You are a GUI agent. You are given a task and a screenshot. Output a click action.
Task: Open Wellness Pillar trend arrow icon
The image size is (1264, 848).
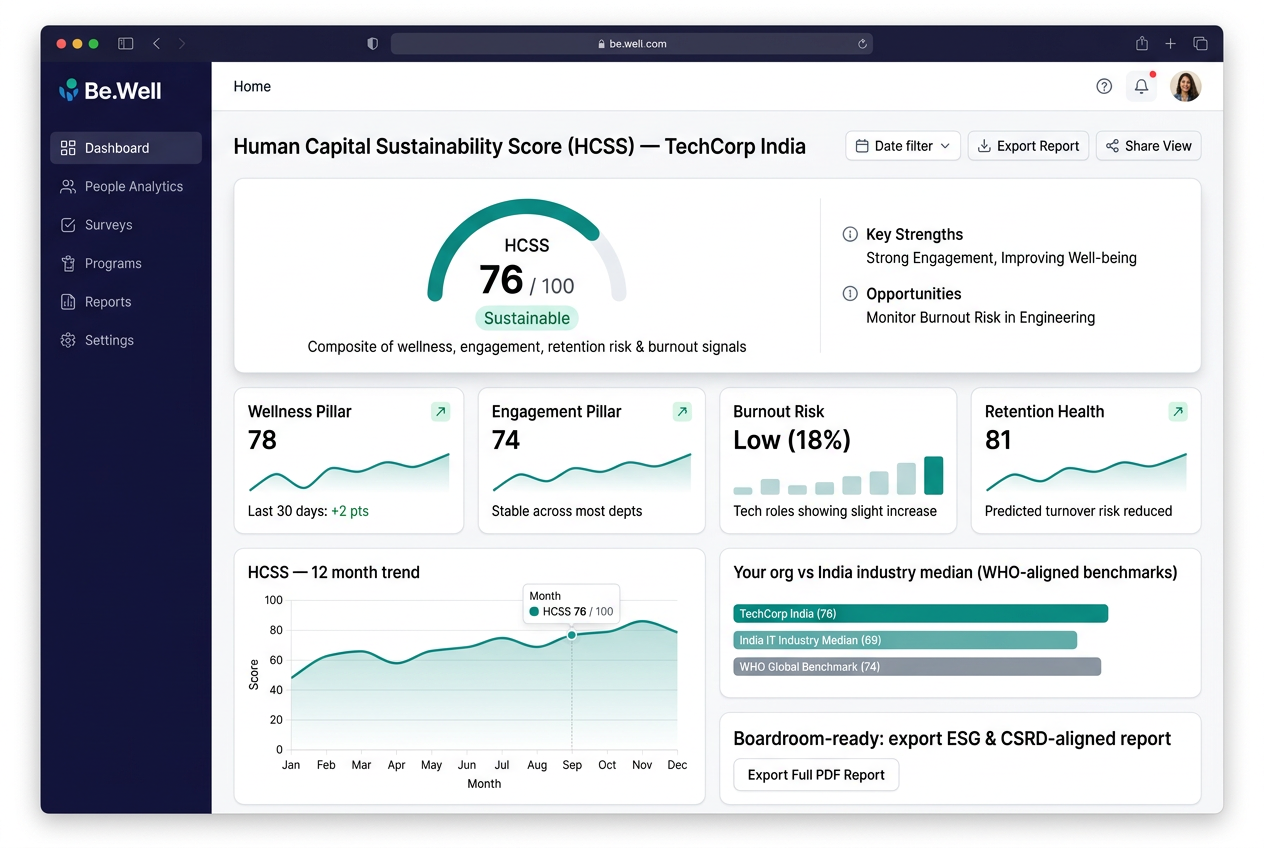tap(440, 412)
